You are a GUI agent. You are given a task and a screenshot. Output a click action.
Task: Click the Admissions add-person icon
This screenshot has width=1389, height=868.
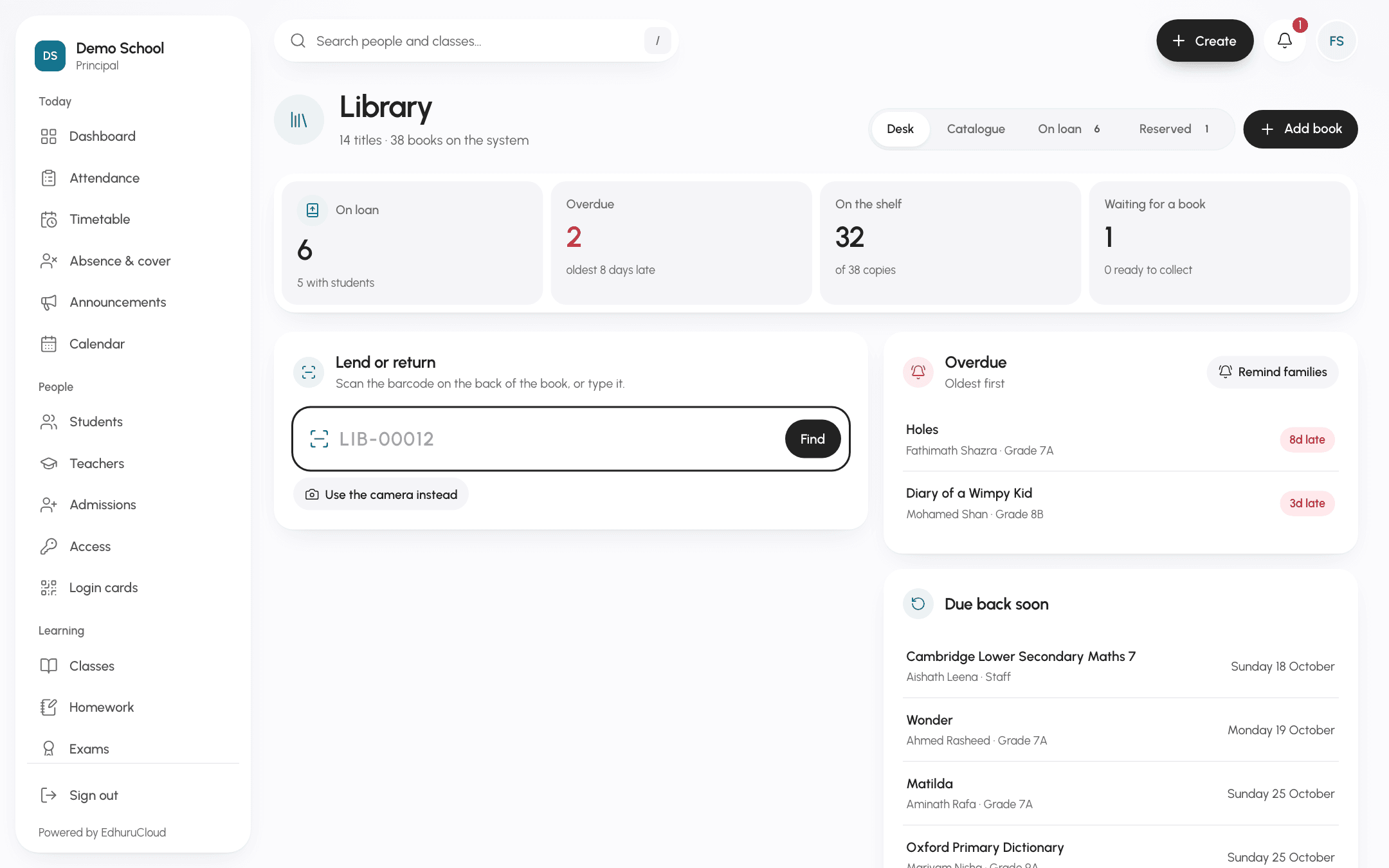click(x=49, y=505)
